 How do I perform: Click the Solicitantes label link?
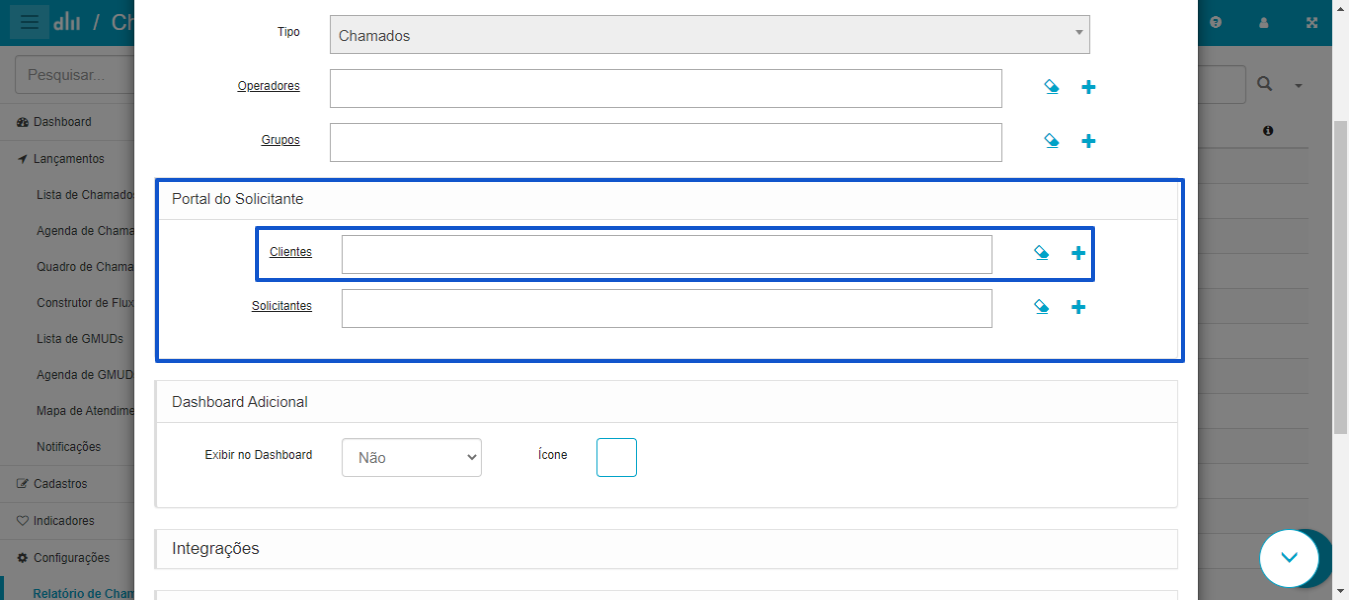pyautogui.click(x=282, y=306)
